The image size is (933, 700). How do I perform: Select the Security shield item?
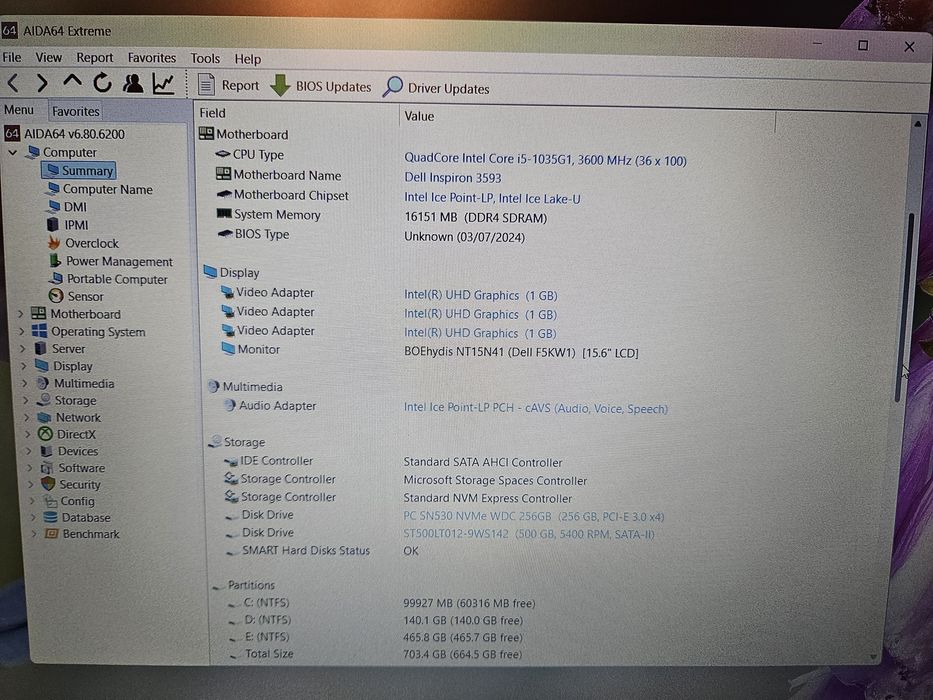pos(71,485)
